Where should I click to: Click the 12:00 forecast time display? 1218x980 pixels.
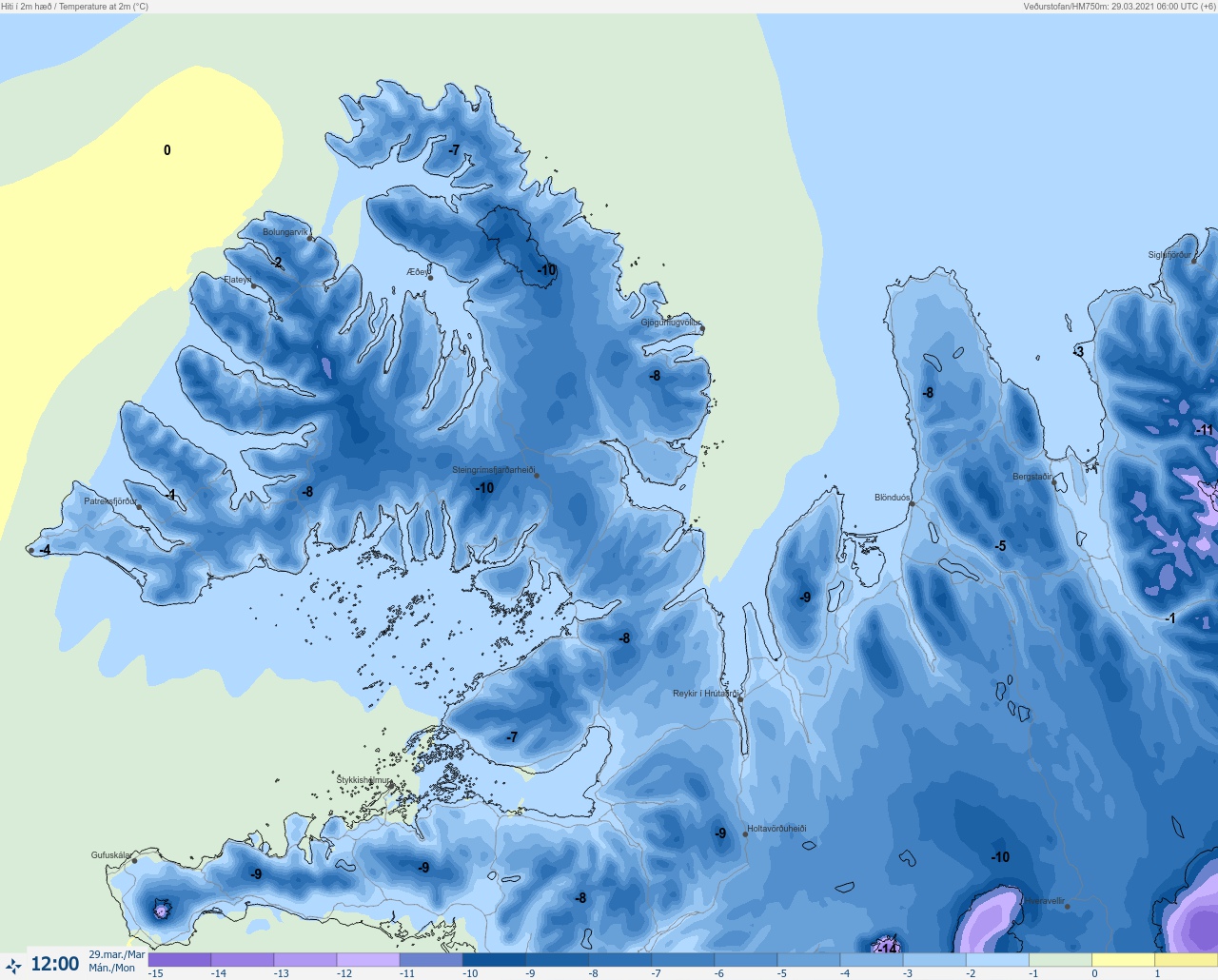(x=55, y=964)
